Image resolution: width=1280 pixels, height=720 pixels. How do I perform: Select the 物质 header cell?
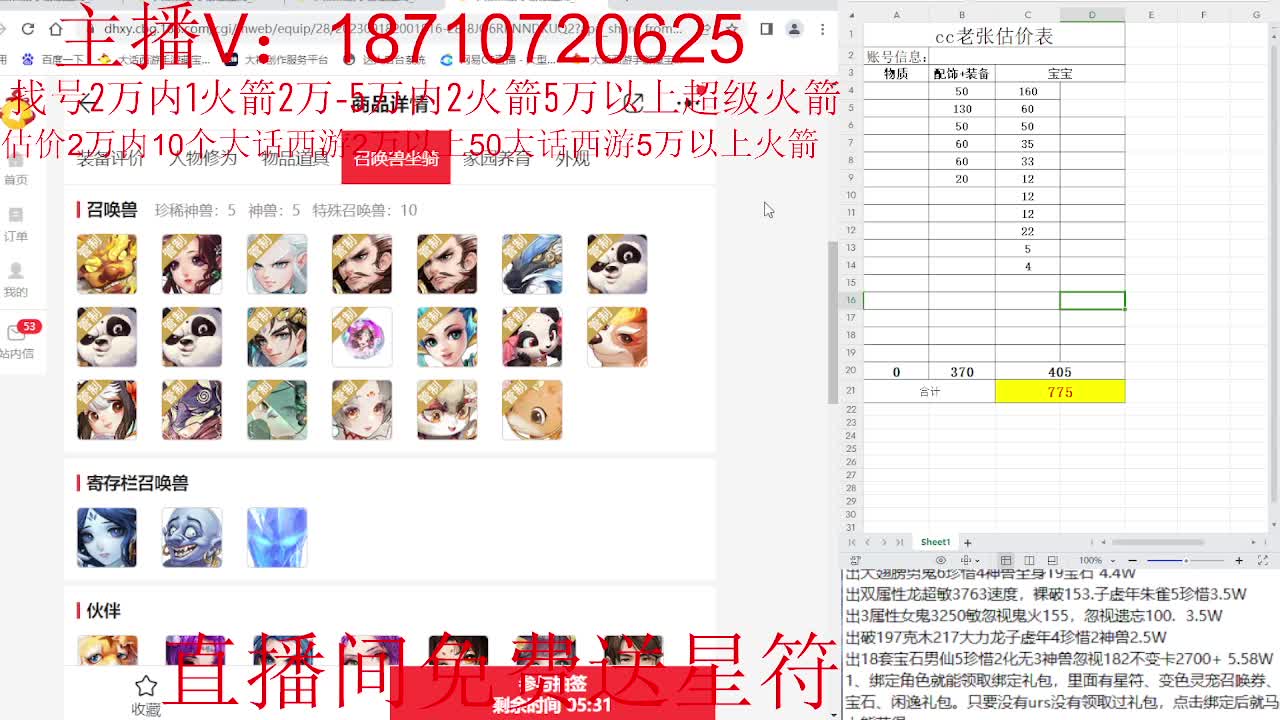point(896,74)
